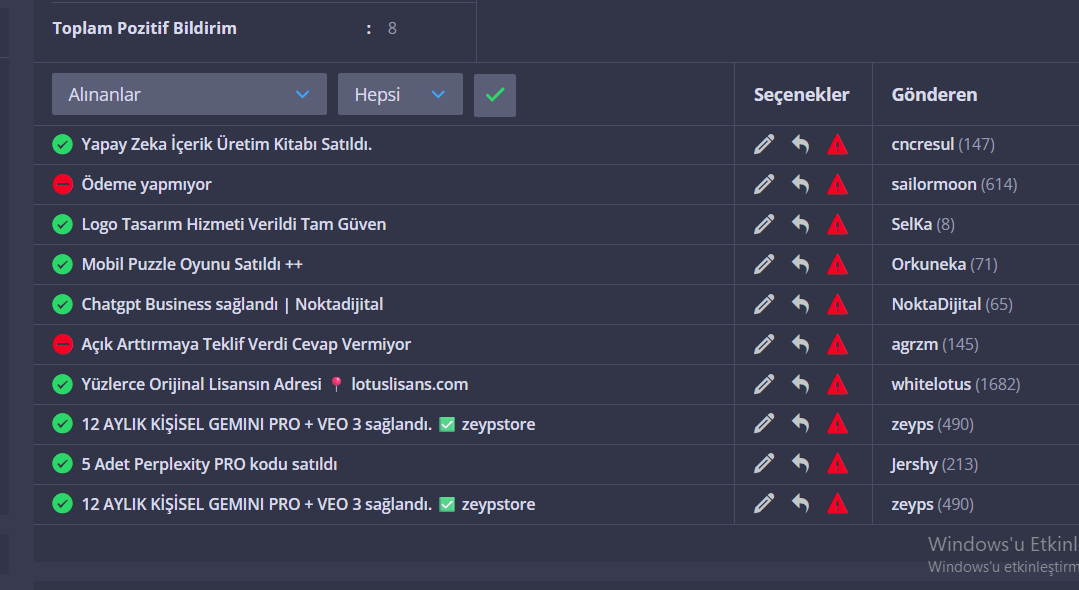This screenshot has height=590, width=1079.
Task: Click the 'Seçenekler' column header
Action: 801,95
